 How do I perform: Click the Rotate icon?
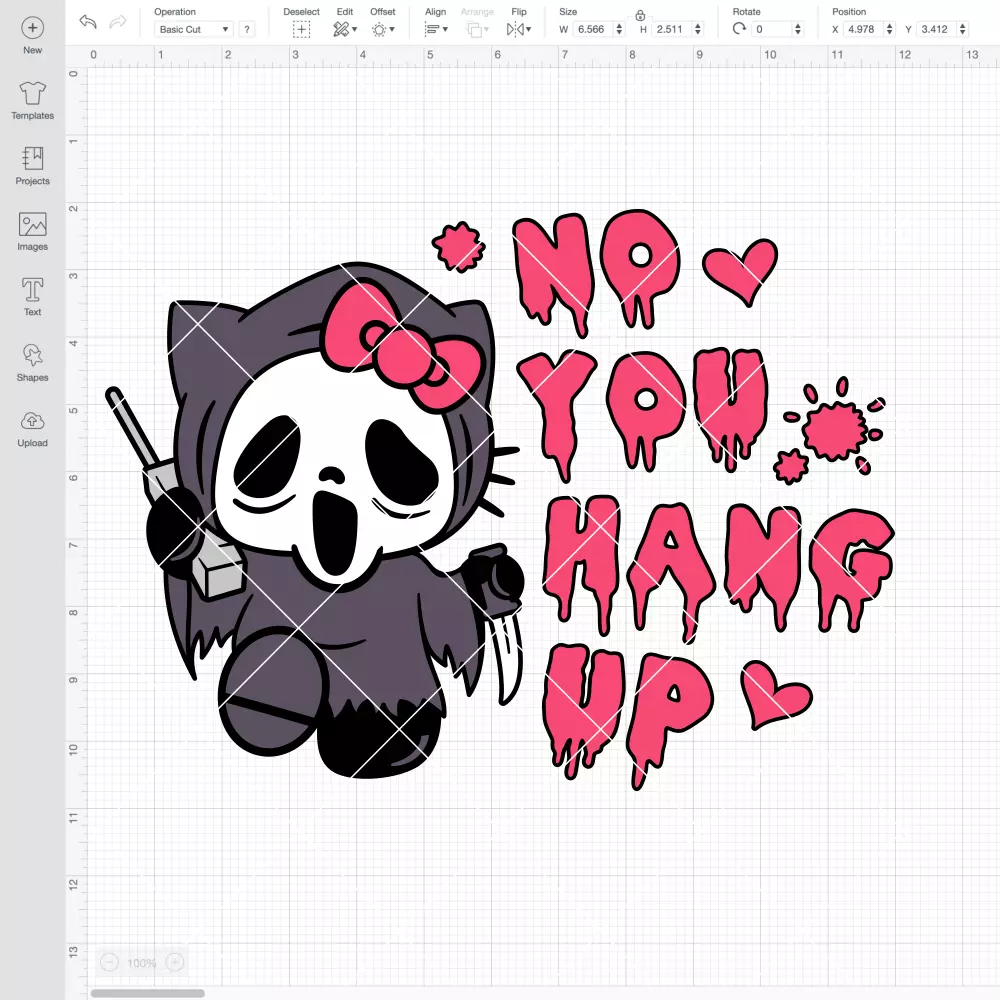739,29
